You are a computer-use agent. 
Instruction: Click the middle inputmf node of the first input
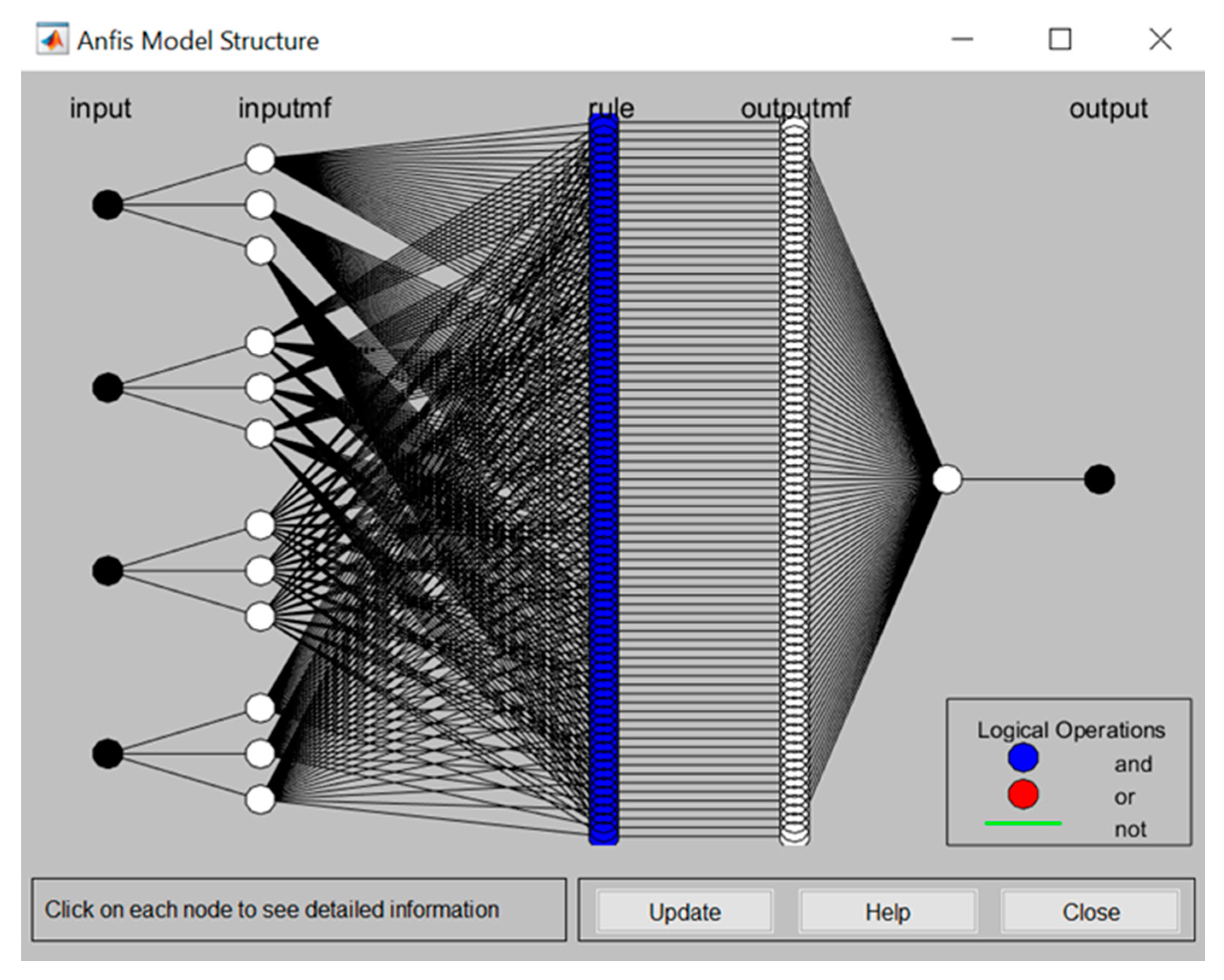click(x=260, y=205)
